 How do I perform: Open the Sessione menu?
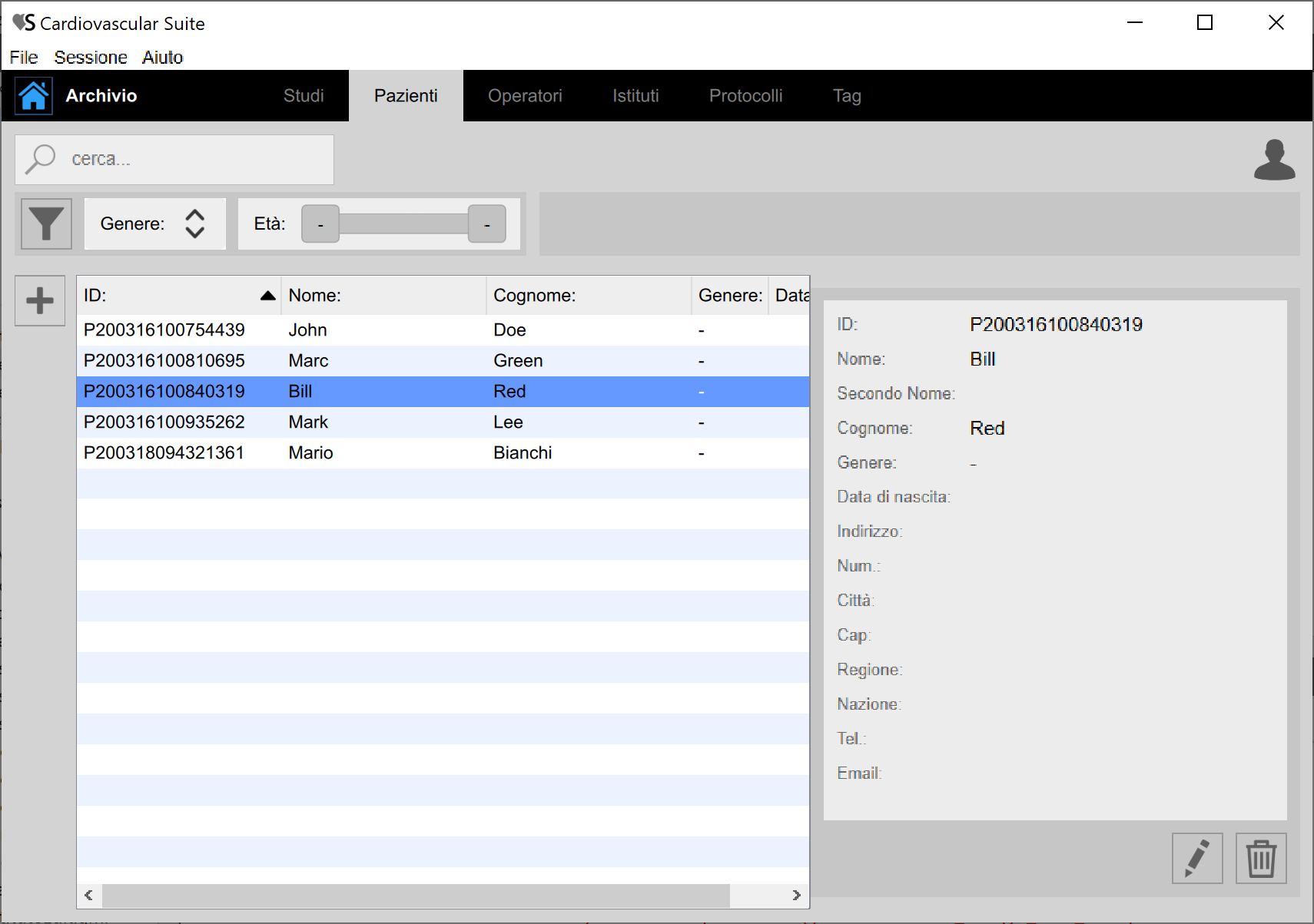[91, 58]
